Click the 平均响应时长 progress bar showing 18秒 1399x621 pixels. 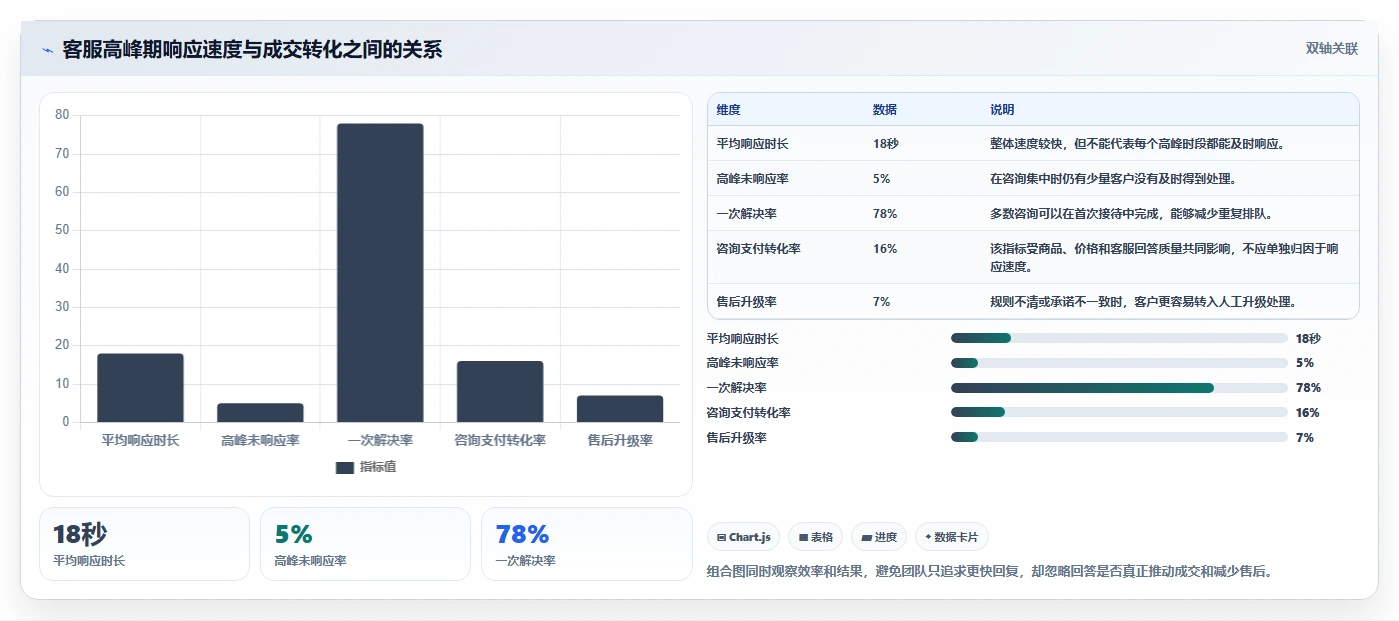tap(1119, 338)
